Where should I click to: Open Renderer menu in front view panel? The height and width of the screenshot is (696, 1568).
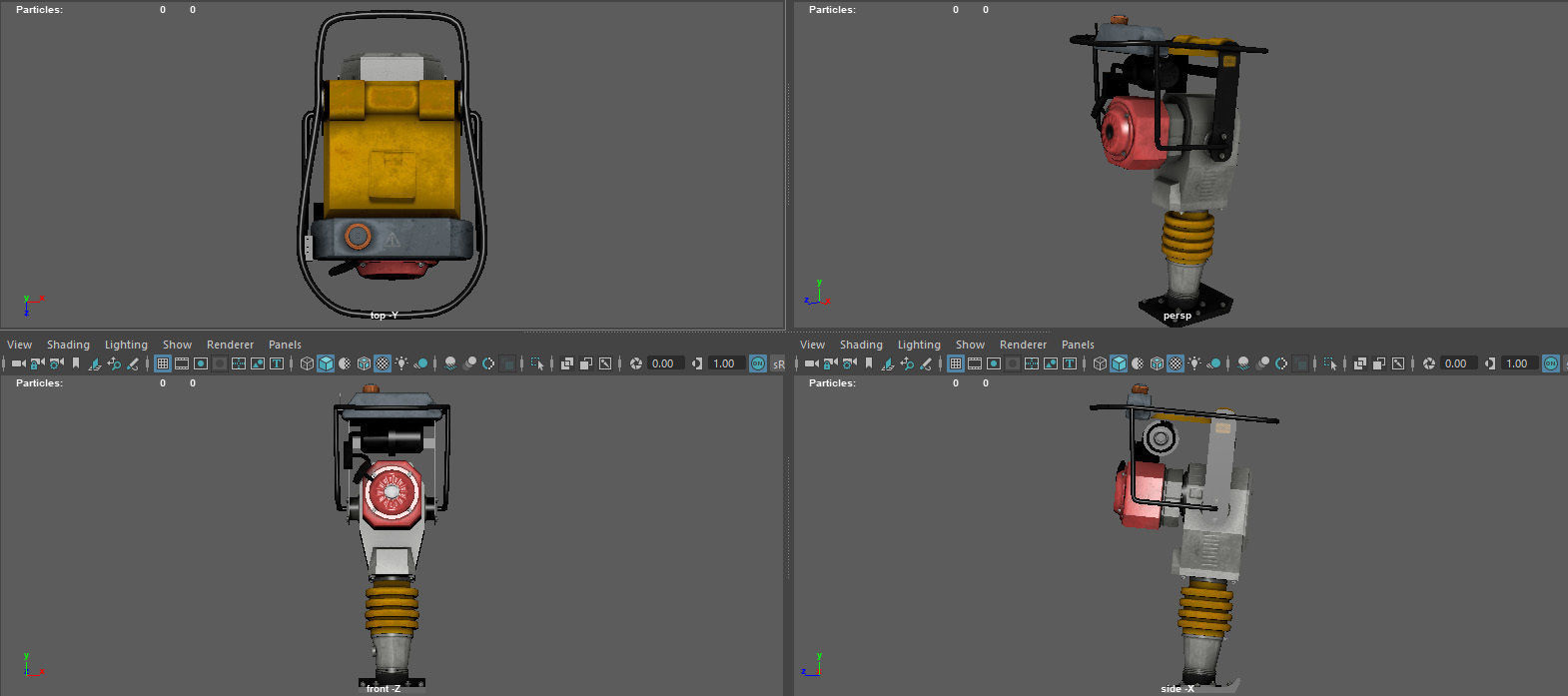pyautogui.click(x=230, y=345)
